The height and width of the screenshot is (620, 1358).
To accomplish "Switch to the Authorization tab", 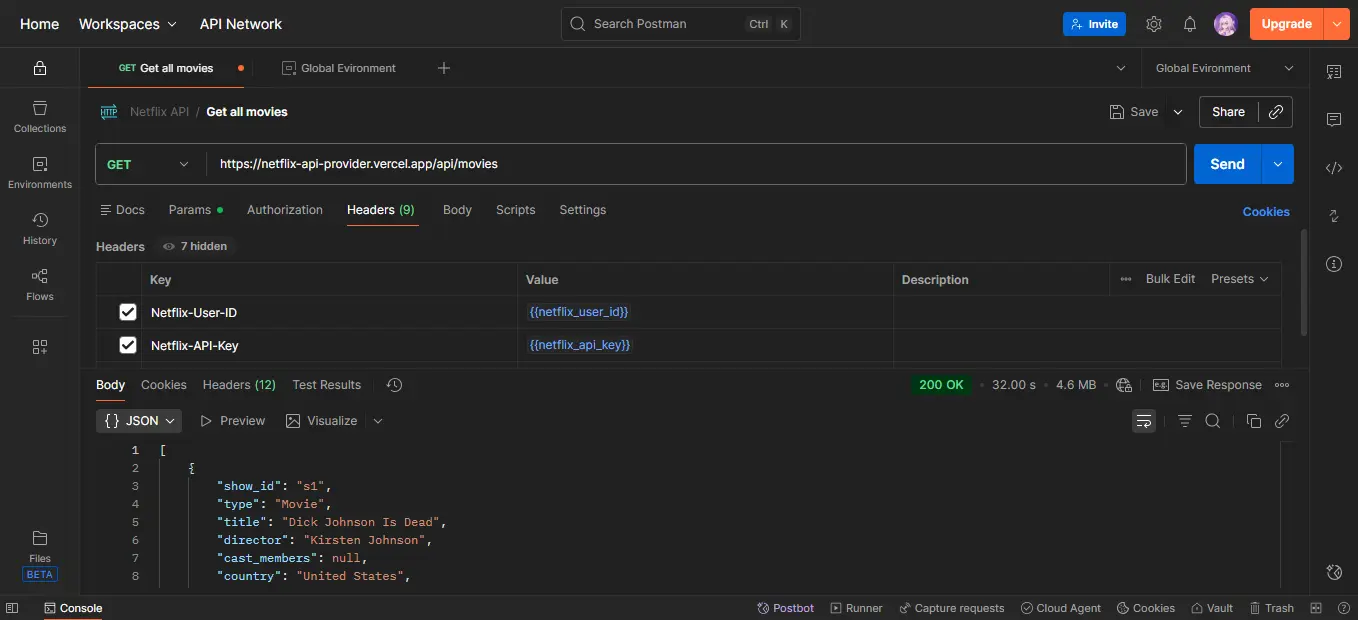I will [x=284, y=210].
